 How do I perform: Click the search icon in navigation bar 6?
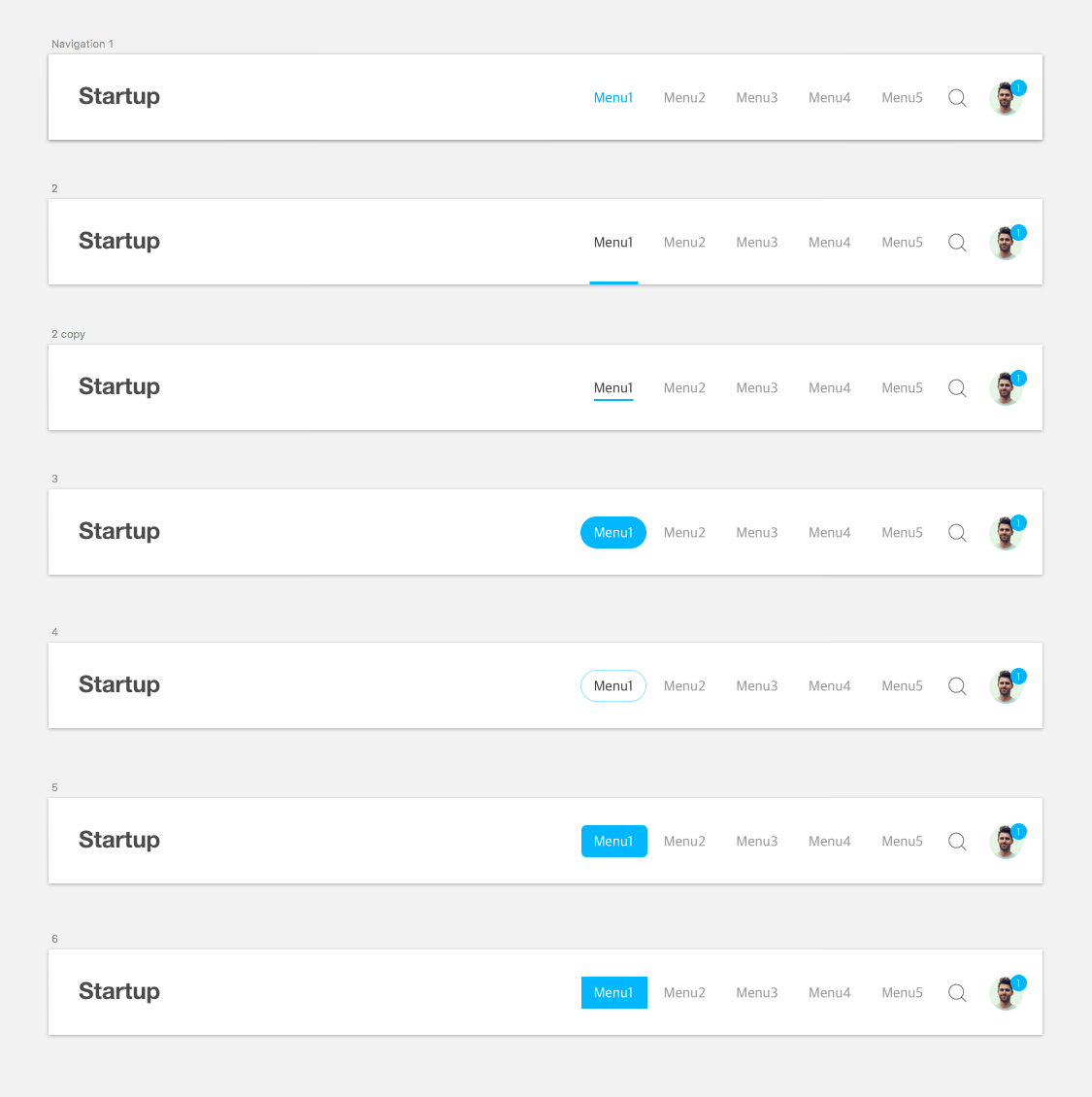[x=957, y=993]
